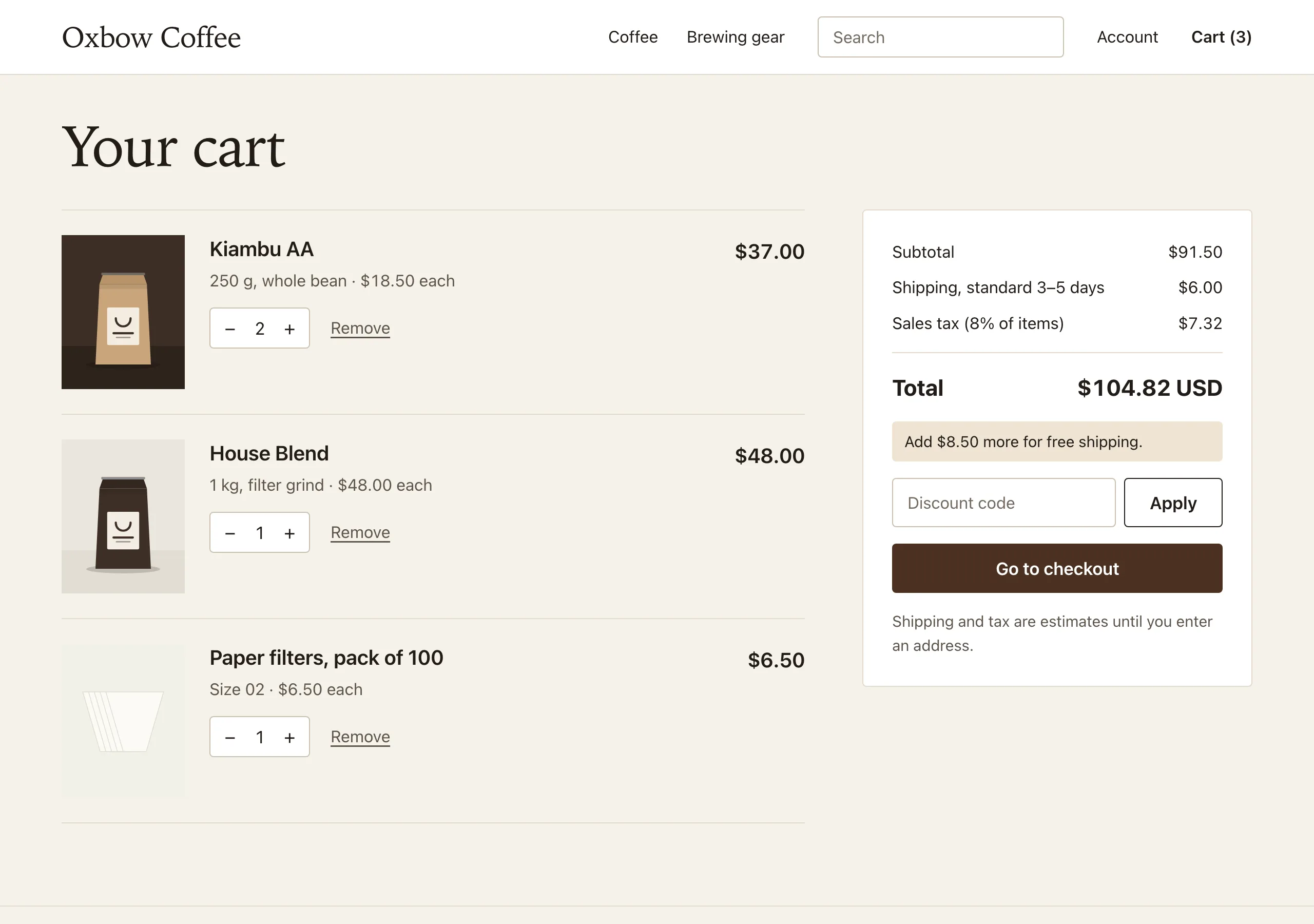Viewport: 1314px width, 924px height.
Task: Go to checkout
Action: [1057, 568]
